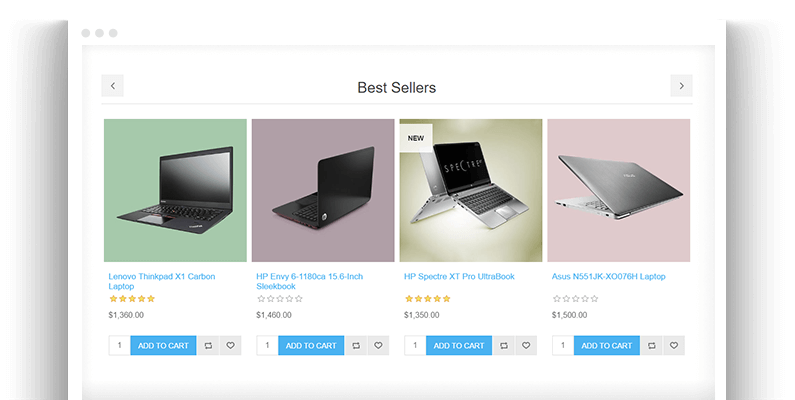Add Asus laptop to wishlist heart icon
The height and width of the screenshot is (400, 795).
[x=674, y=345]
